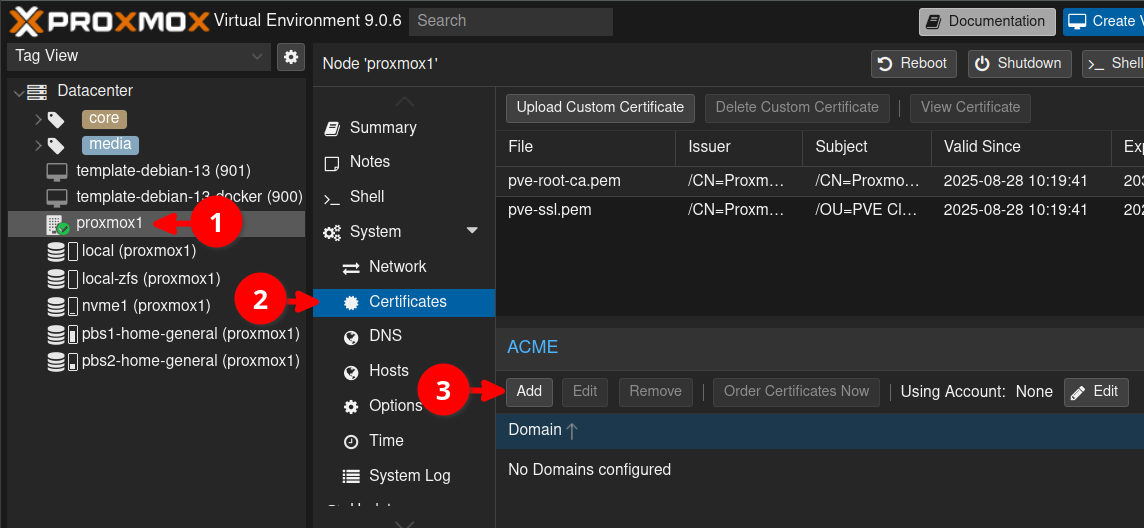Viewport: 1144px width, 528px height.
Task: Click the System gears icon
Action: point(332,233)
